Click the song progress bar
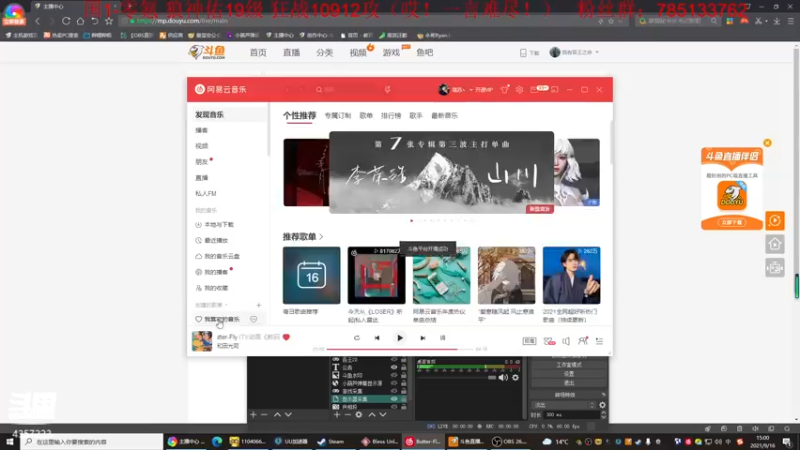Image resolution: width=800 pixels, height=450 pixels. (399, 349)
